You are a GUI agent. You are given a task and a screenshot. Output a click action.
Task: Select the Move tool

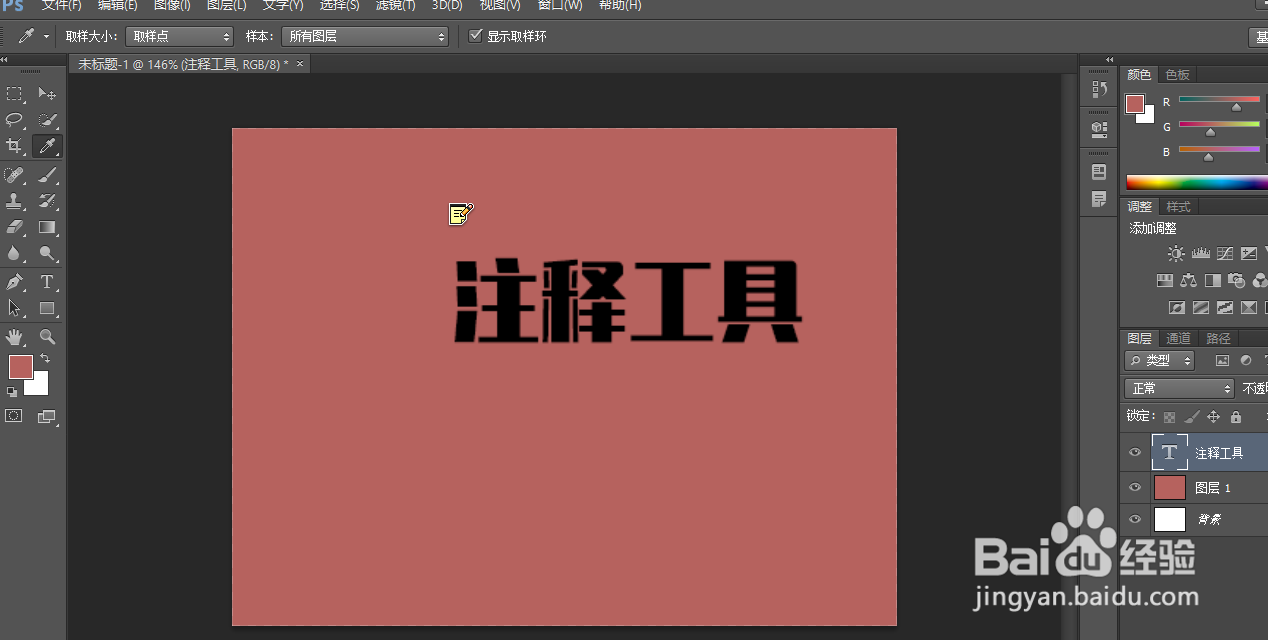[x=47, y=94]
